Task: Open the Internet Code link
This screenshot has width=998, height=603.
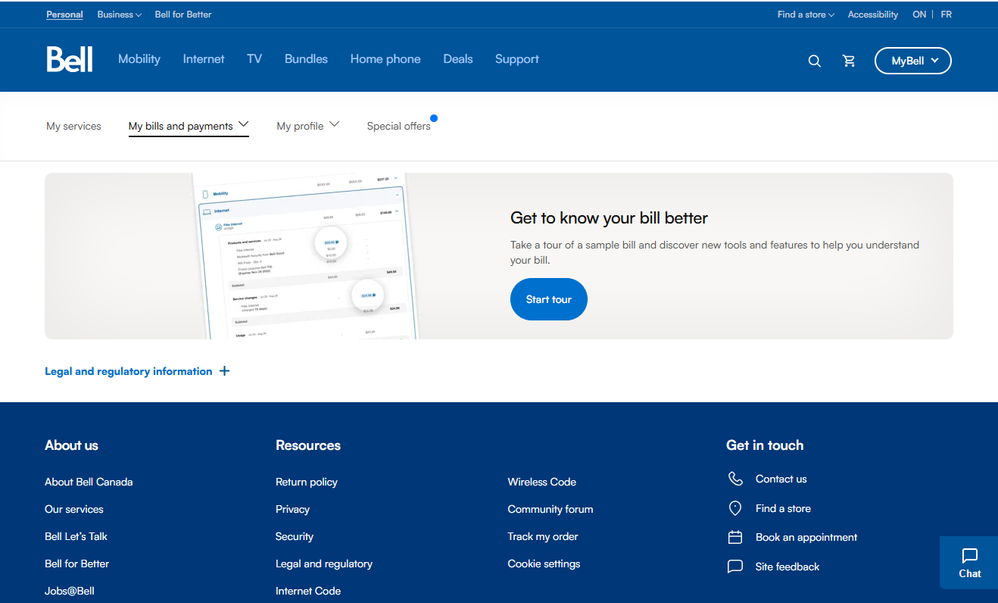Action: [308, 591]
